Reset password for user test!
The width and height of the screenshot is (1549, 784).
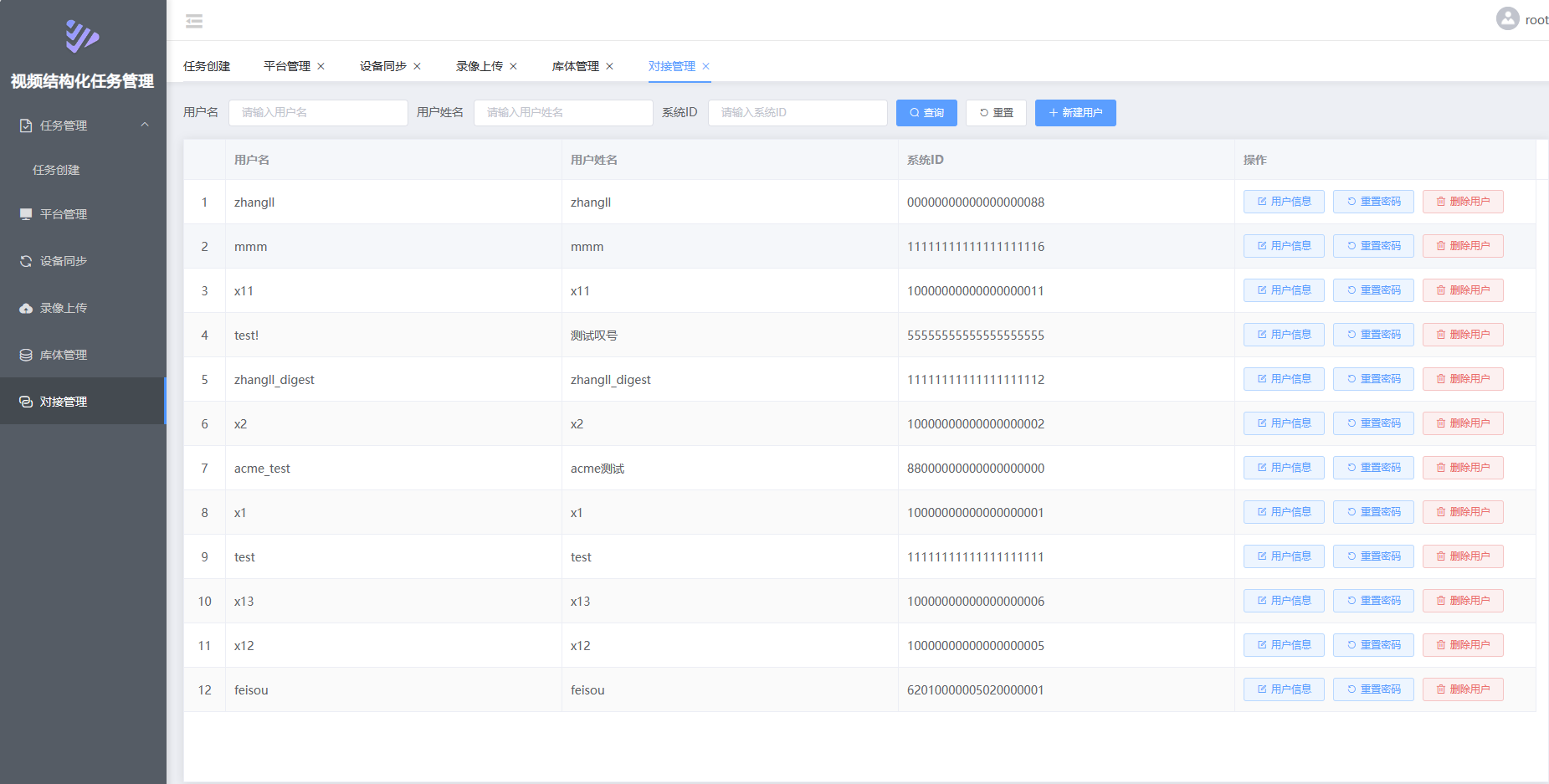(1373, 335)
